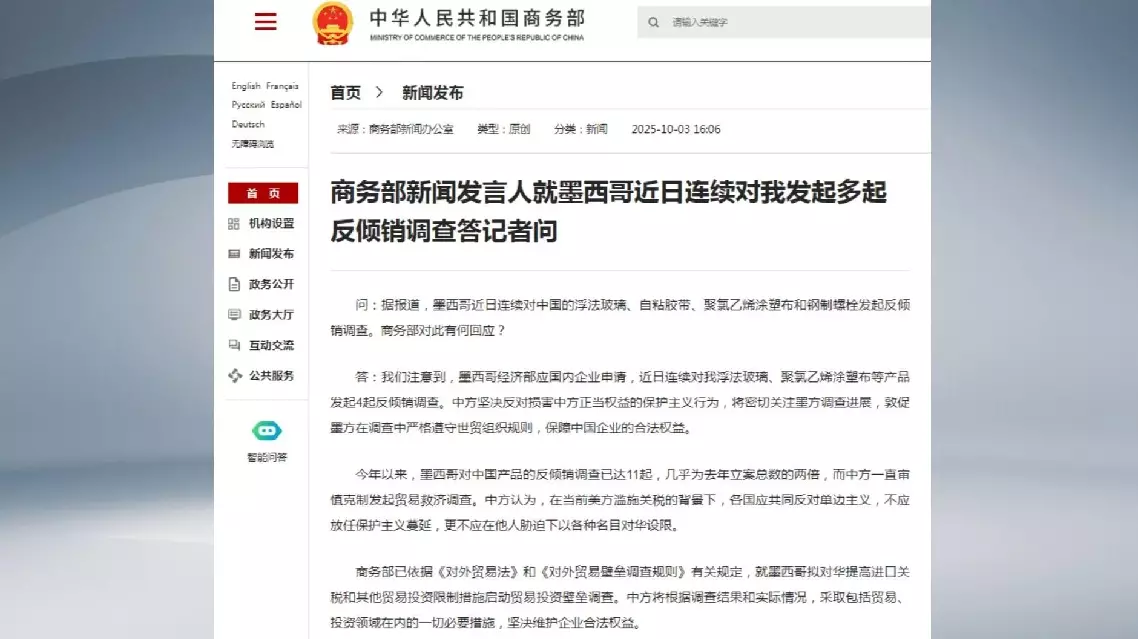The image size is (1138, 639).
Task: Select the red 首页 sidebar button
Action: tap(263, 193)
